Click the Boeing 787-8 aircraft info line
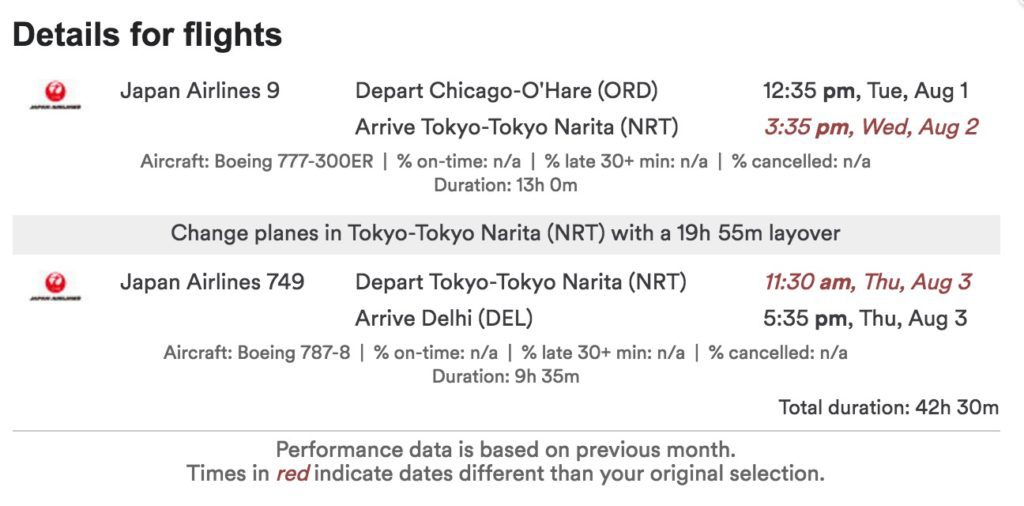Screen dimensions: 1024x506 (505, 353)
